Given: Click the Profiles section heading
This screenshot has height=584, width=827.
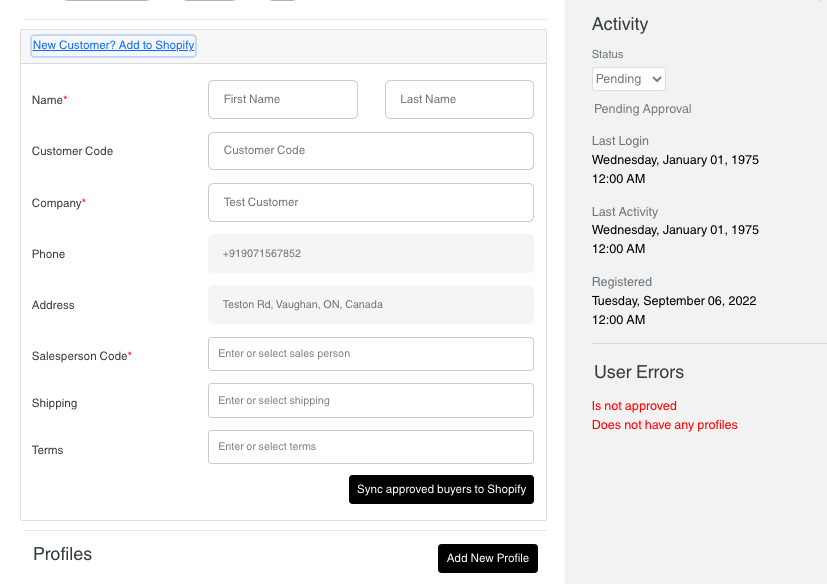Looking at the screenshot, I should [62, 553].
